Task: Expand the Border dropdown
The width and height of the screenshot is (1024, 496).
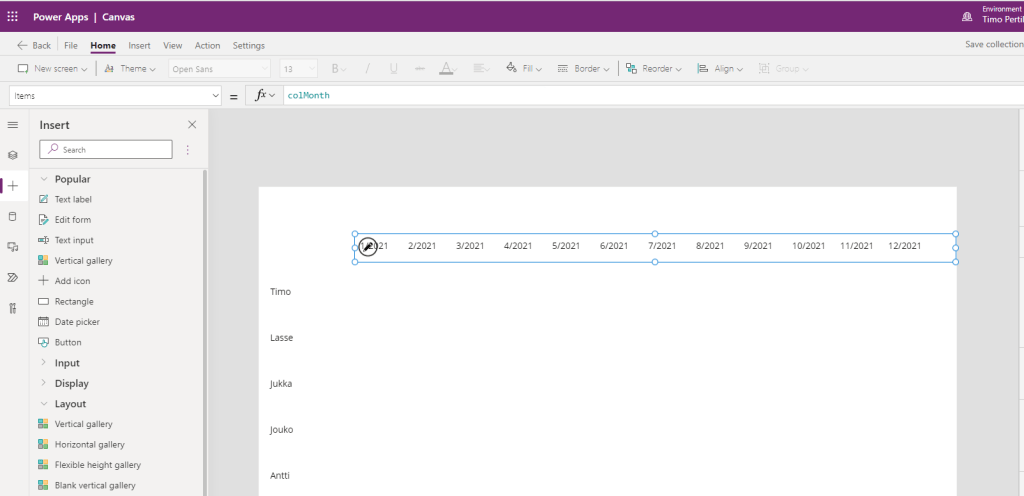Action: [582, 69]
